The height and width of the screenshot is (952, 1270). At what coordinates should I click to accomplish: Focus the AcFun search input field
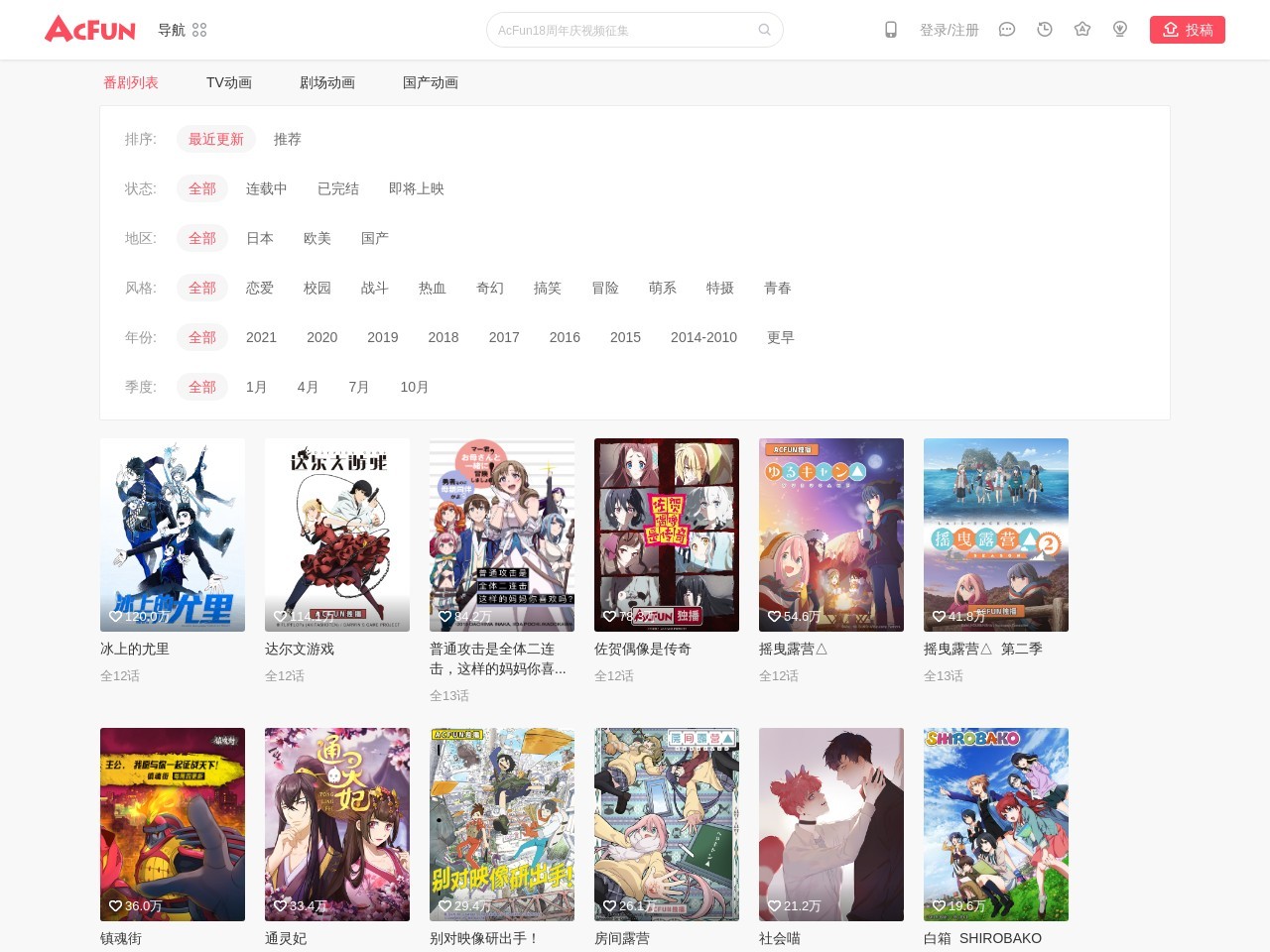(625, 30)
